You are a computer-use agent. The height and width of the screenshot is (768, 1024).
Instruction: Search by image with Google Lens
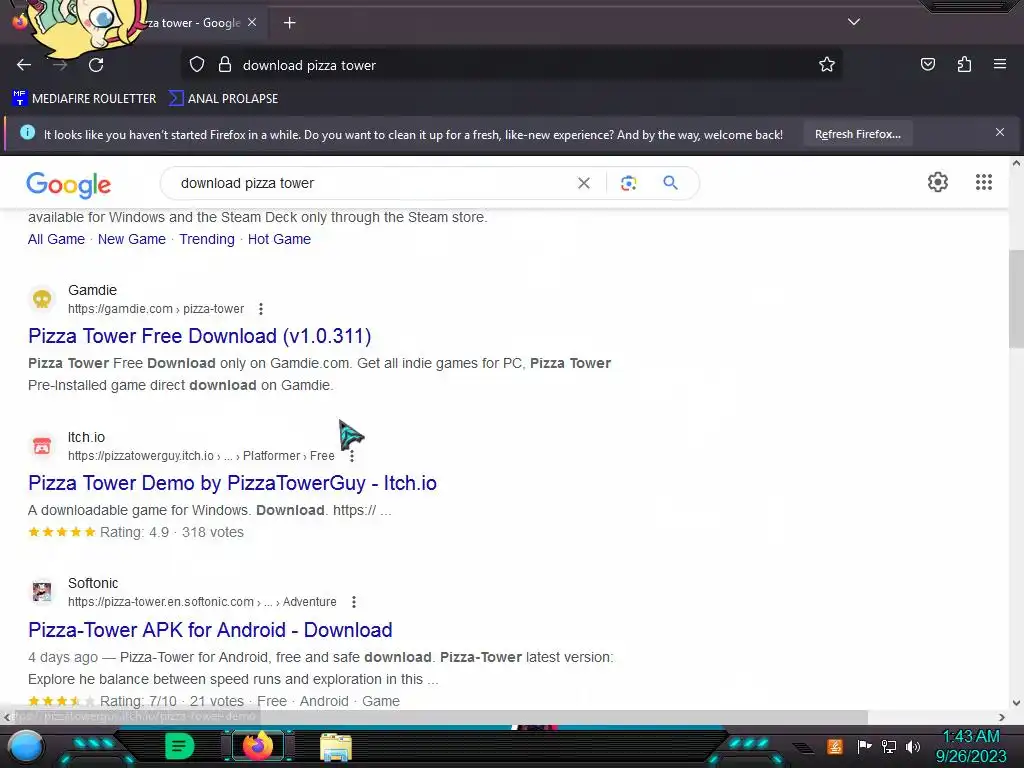click(x=628, y=184)
